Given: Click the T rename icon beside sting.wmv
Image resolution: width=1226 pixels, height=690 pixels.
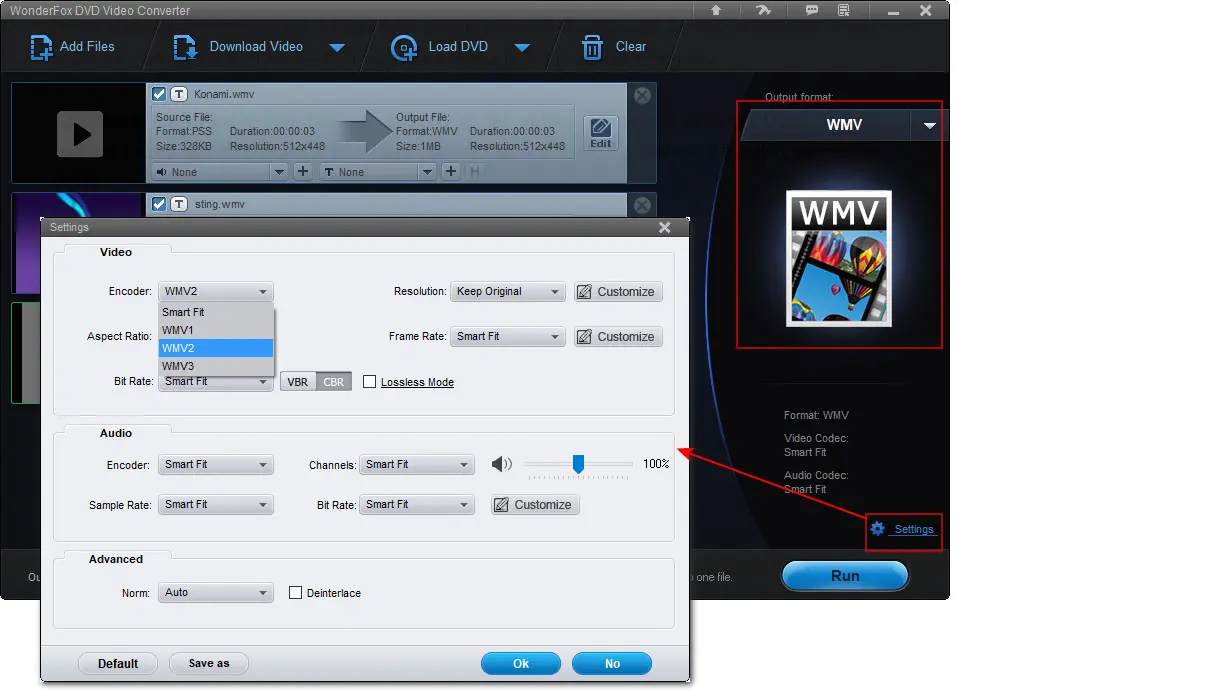Looking at the screenshot, I should click(x=179, y=204).
